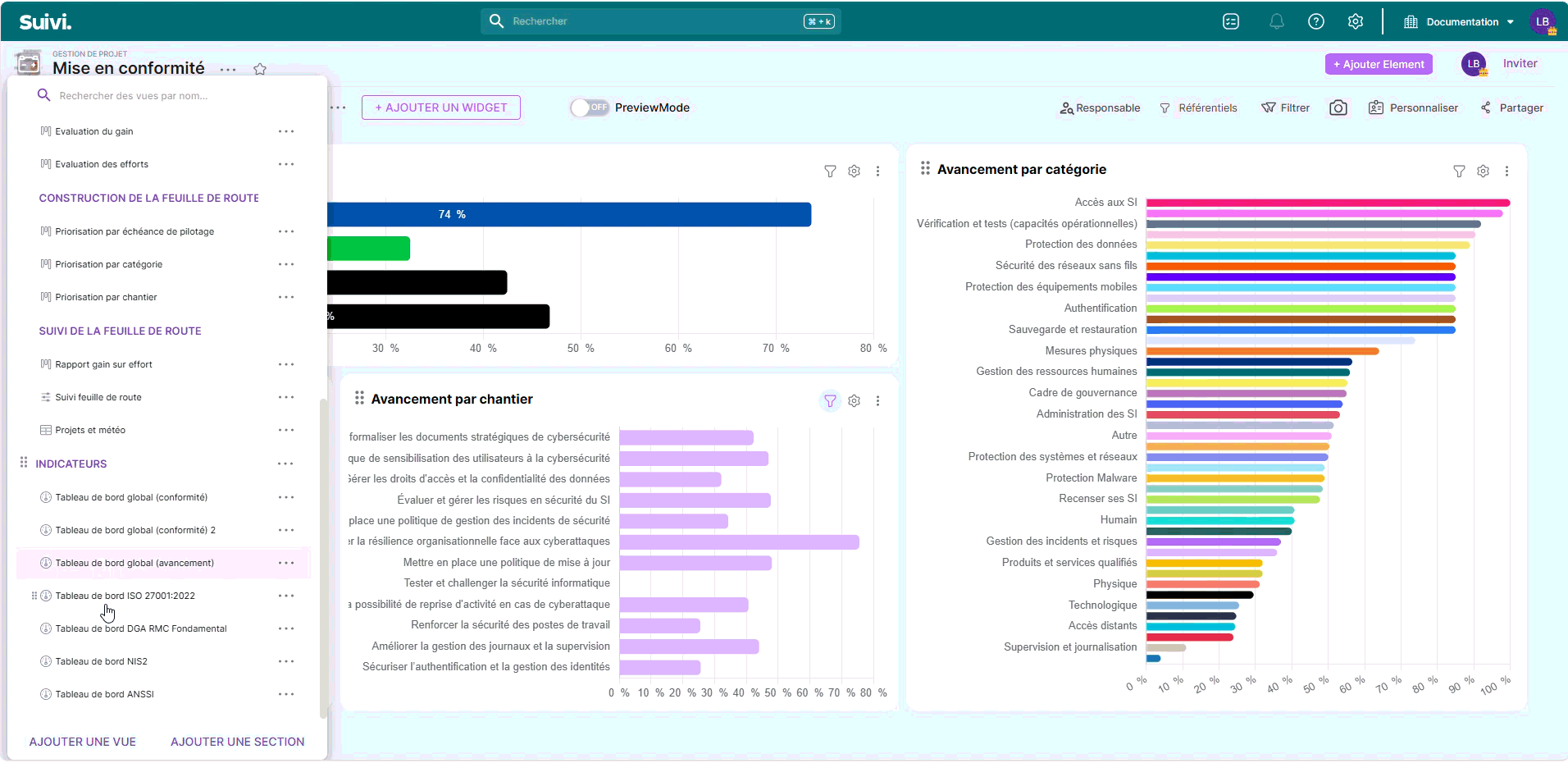Open settings gear of Avancement par catégorie
The image size is (1568, 763).
point(1482,171)
